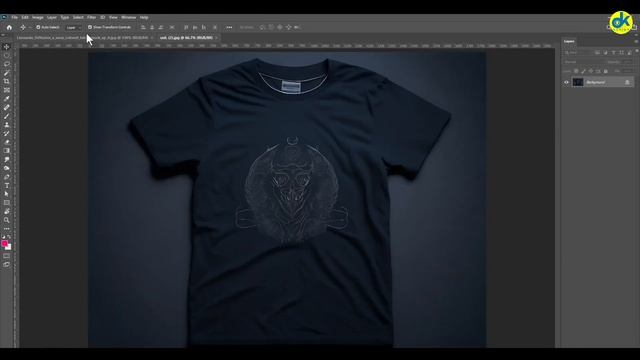The height and width of the screenshot is (360, 640).
Task: Toggle layer filtering switch in Layers panel
Action: tap(637, 51)
